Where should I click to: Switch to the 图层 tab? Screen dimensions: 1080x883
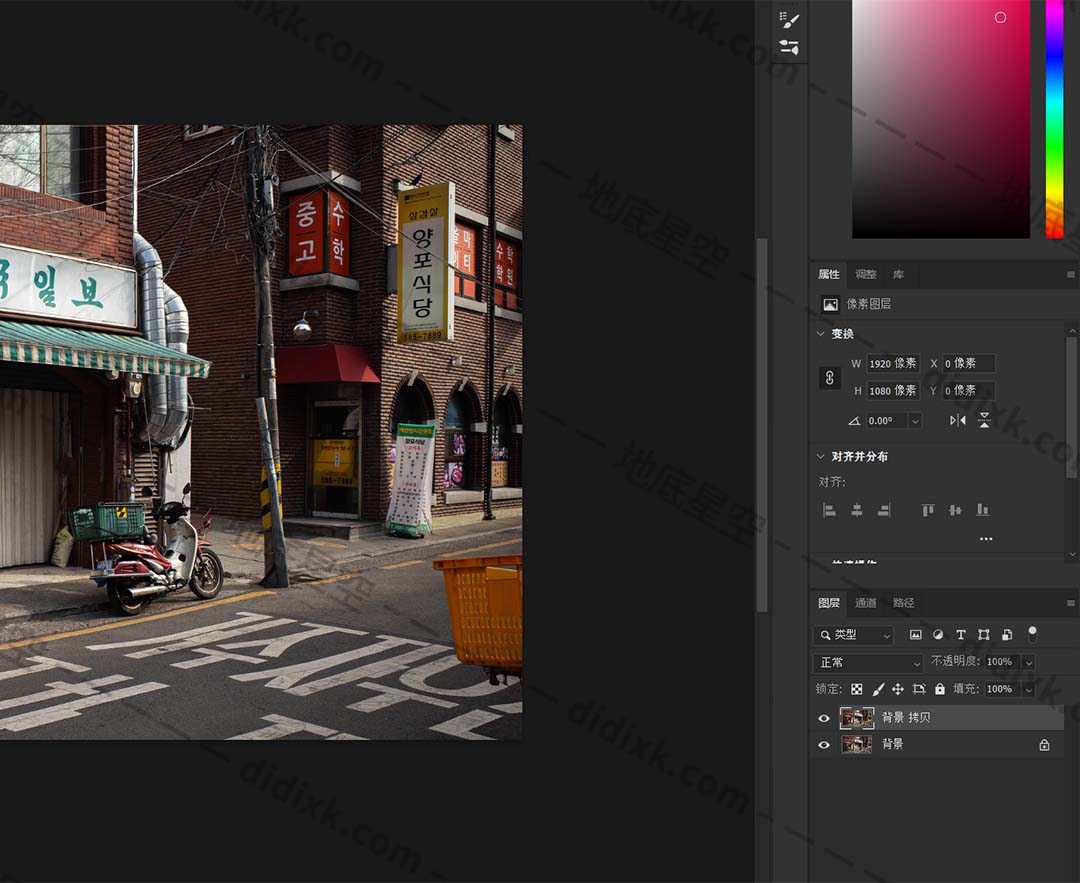[829, 603]
